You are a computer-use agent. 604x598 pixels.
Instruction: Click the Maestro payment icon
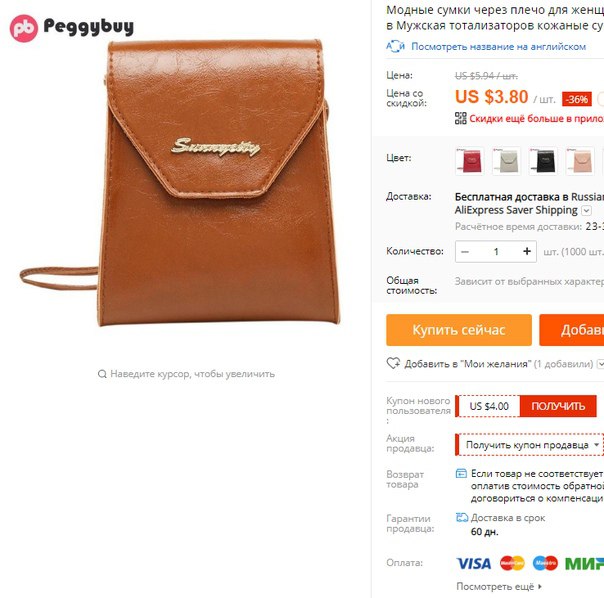click(545, 563)
